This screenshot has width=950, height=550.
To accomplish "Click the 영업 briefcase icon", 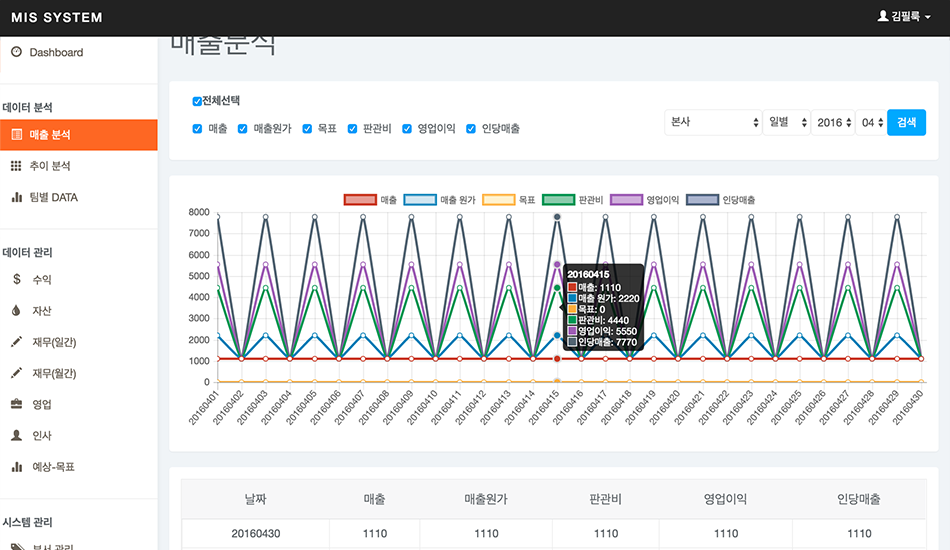I will (x=16, y=404).
